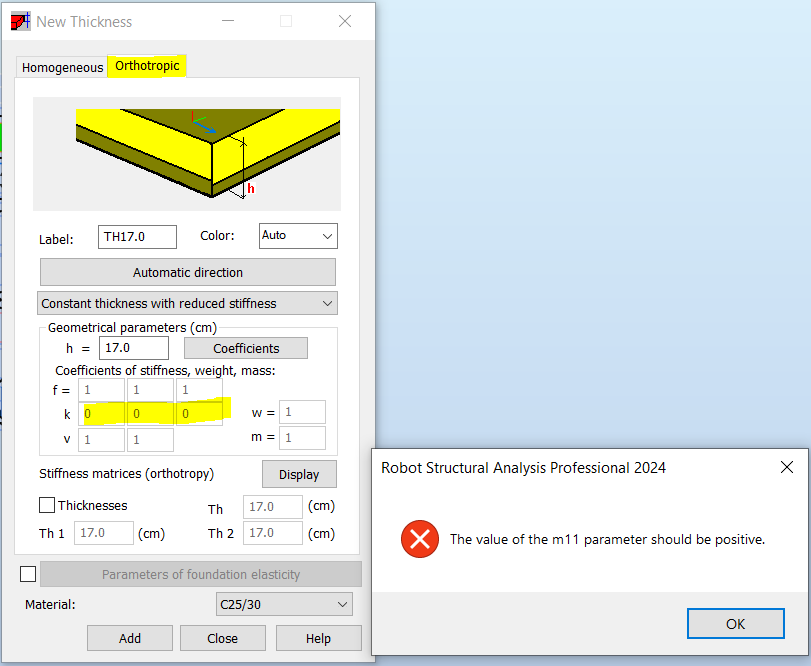Viewport: 811px width, 666px height.
Task: Open the Color dropdown set to Auto
Action: point(298,236)
